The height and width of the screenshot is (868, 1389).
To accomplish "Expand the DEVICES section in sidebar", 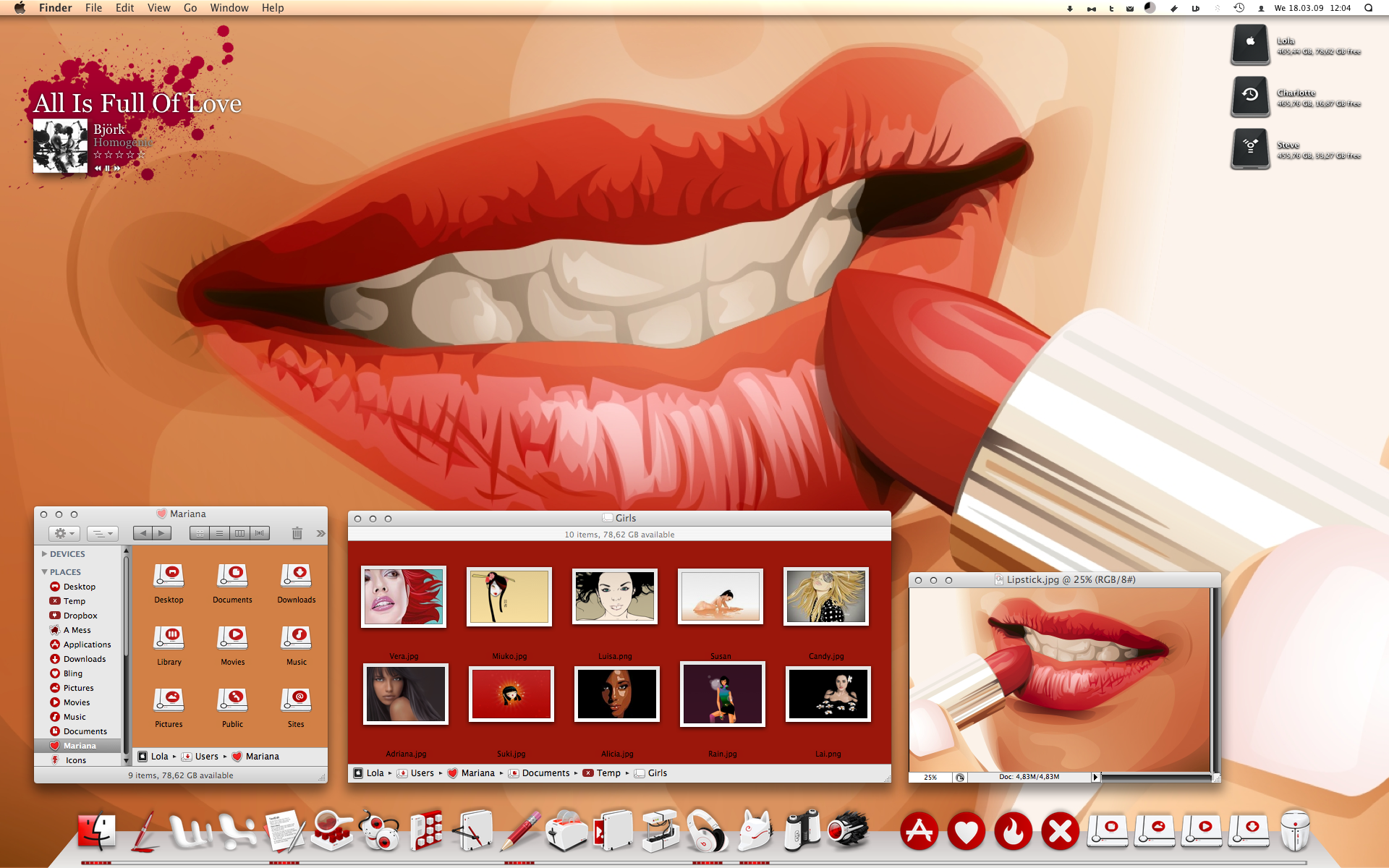I will point(44,554).
